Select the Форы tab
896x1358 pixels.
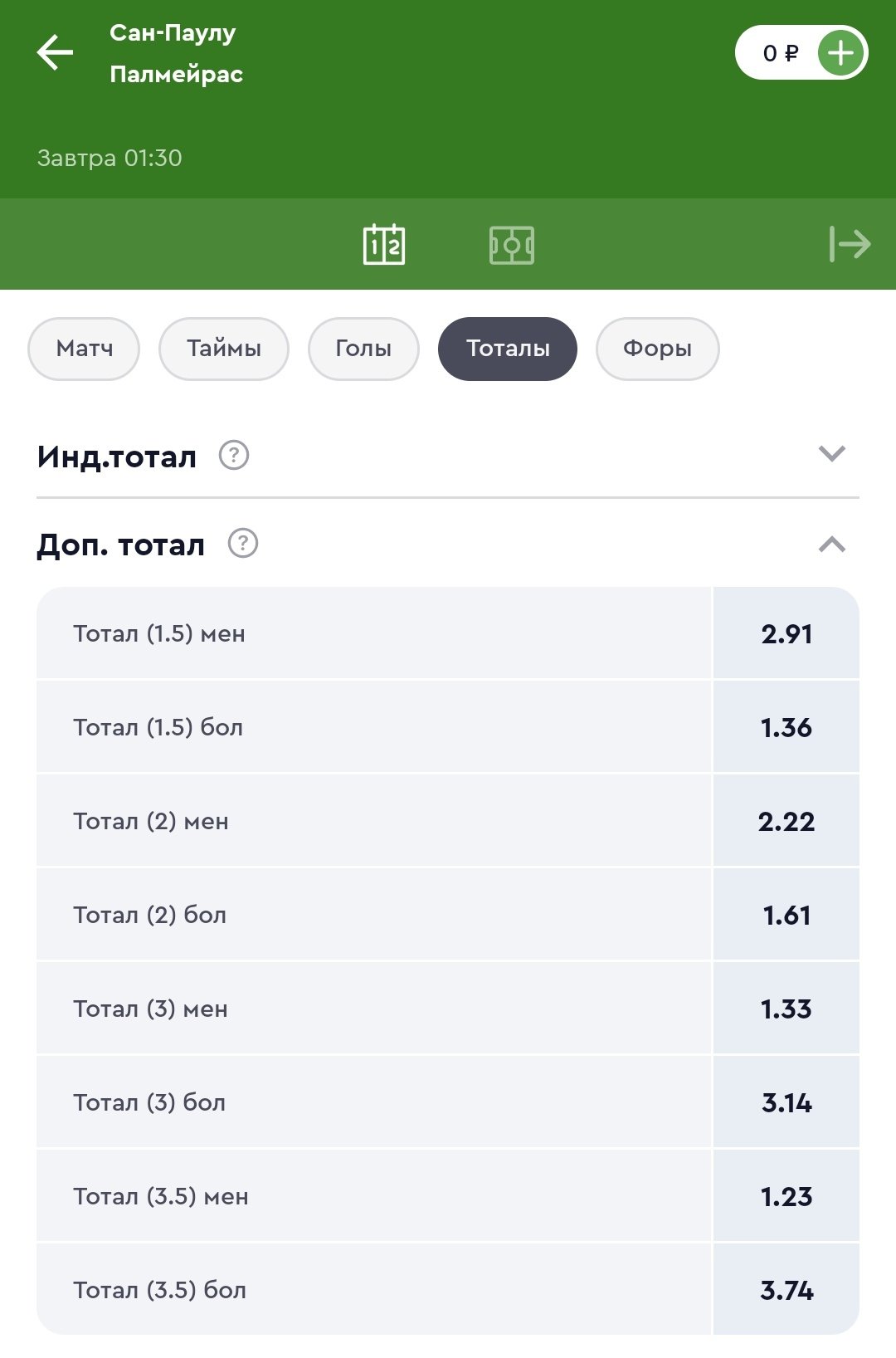[657, 349]
